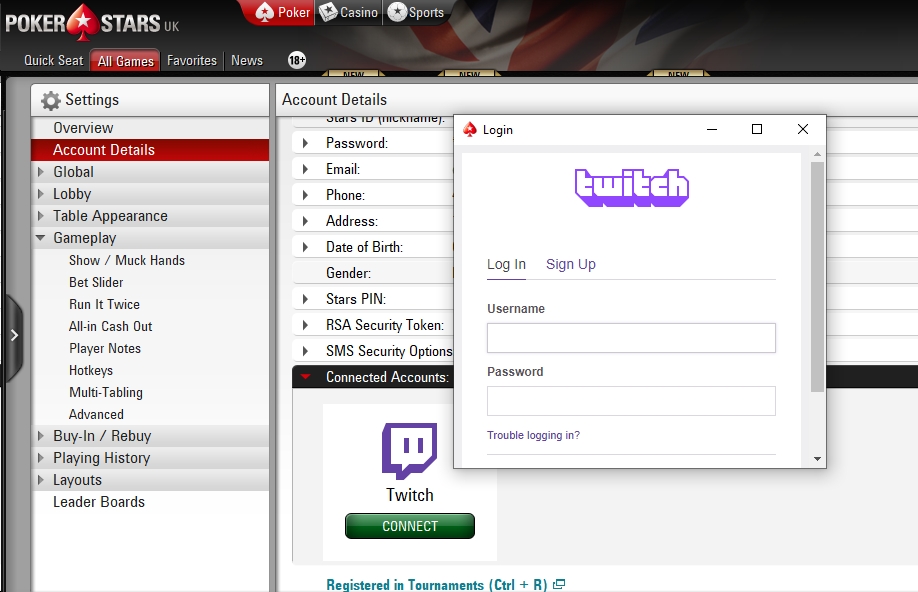This screenshot has width=918, height=592.
Task: Maximize the Login window
Action: tap(757, 129)
